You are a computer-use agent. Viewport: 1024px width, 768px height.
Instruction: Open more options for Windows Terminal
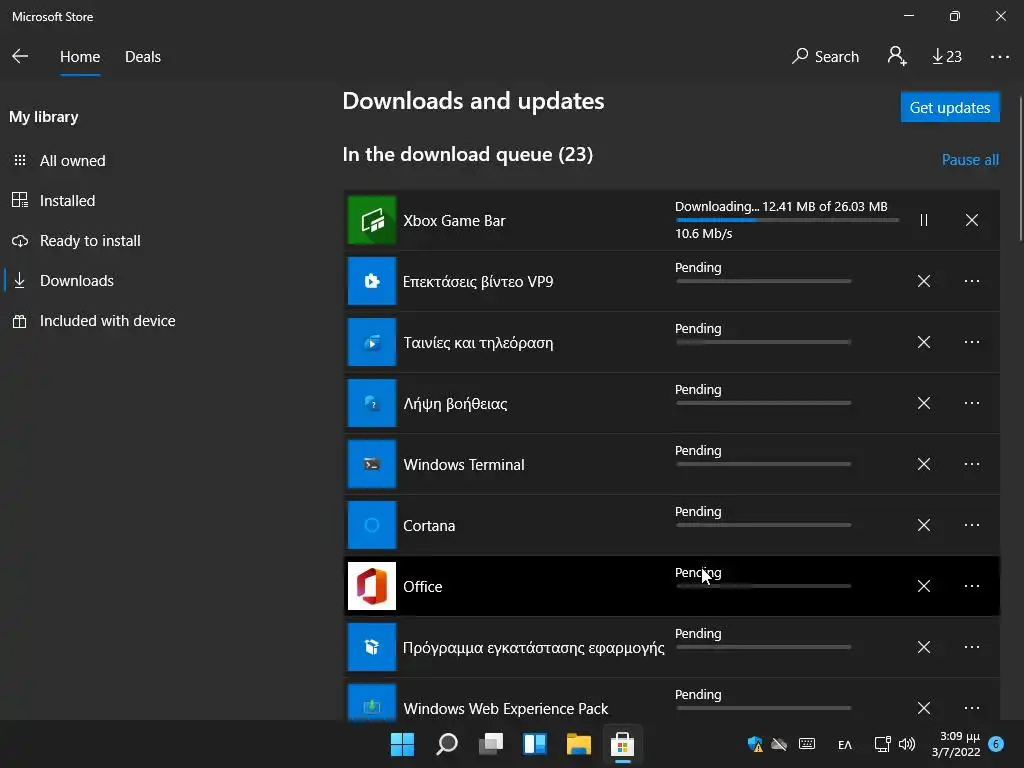972,464
